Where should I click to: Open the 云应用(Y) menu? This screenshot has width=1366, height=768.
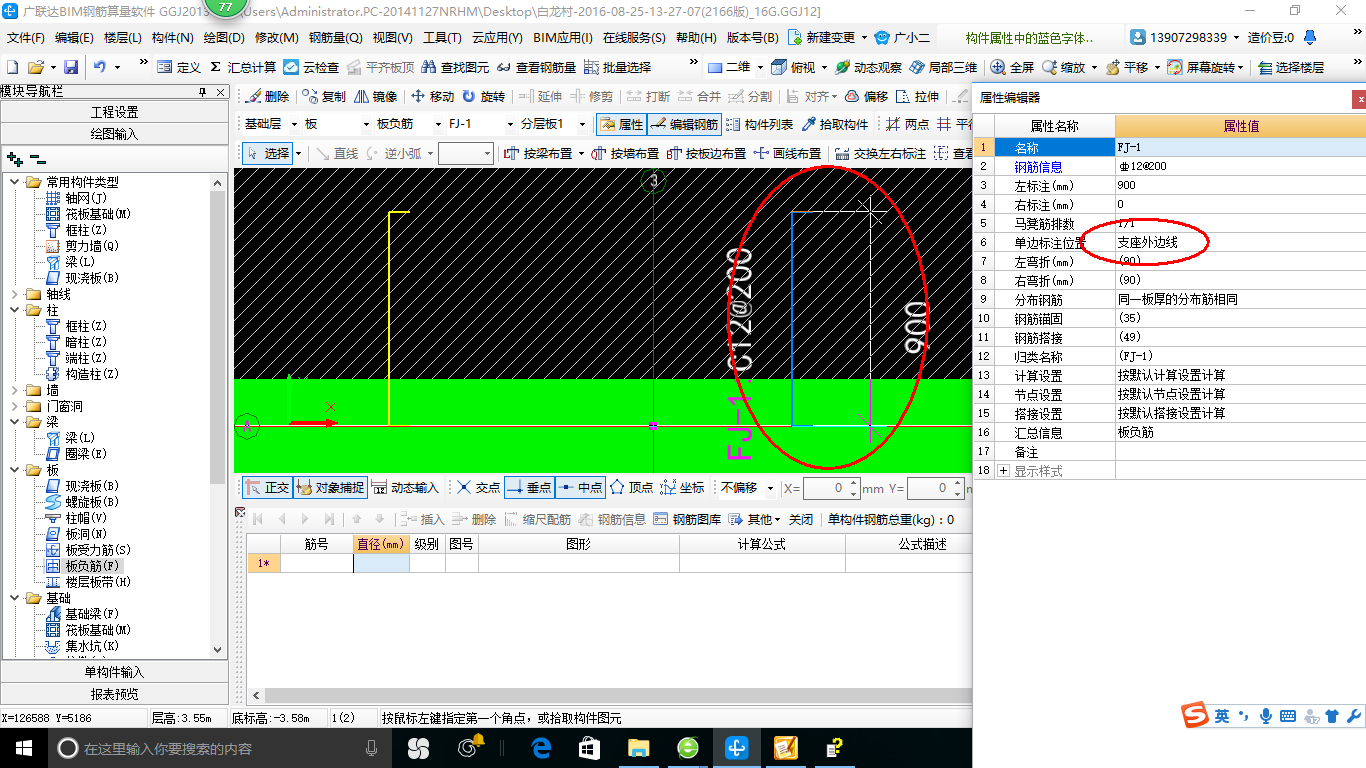(x=497, y=38)
